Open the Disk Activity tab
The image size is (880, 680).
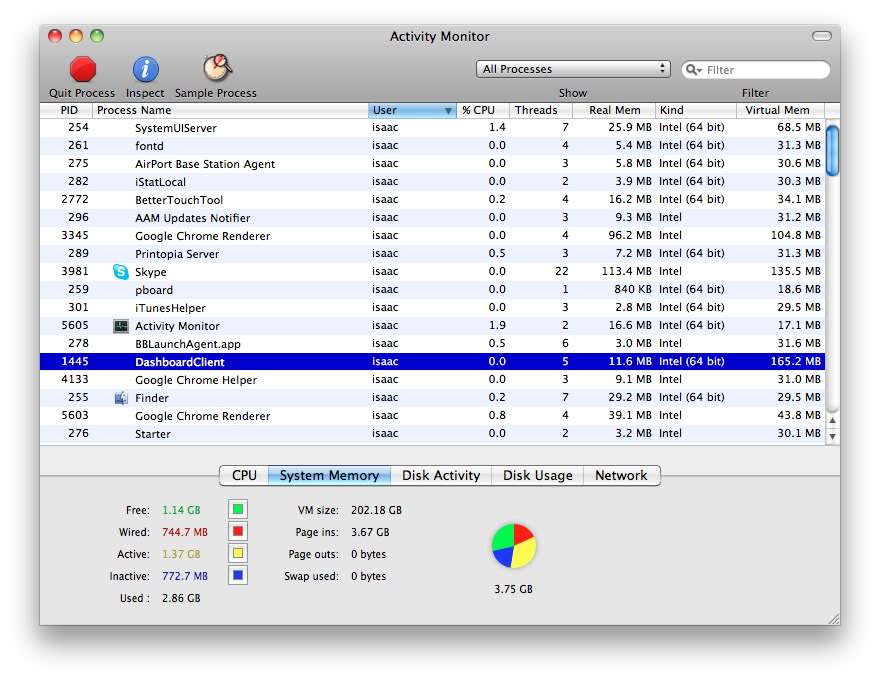[x=441, y=475]
